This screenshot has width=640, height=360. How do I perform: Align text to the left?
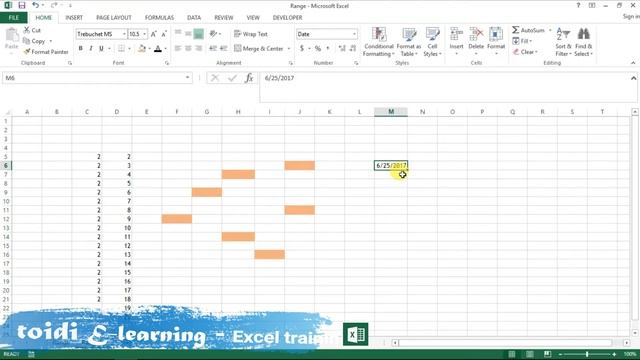pyautogui.click(x=178, y=49)
